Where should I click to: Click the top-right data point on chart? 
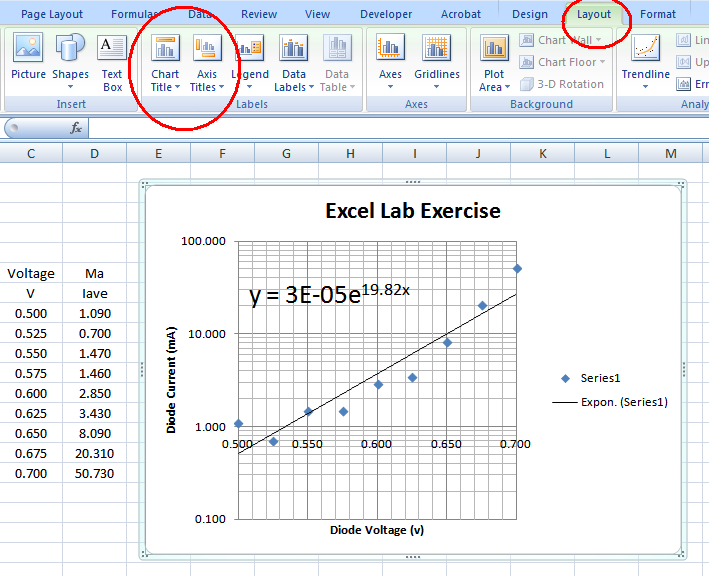tap(517, 269)
